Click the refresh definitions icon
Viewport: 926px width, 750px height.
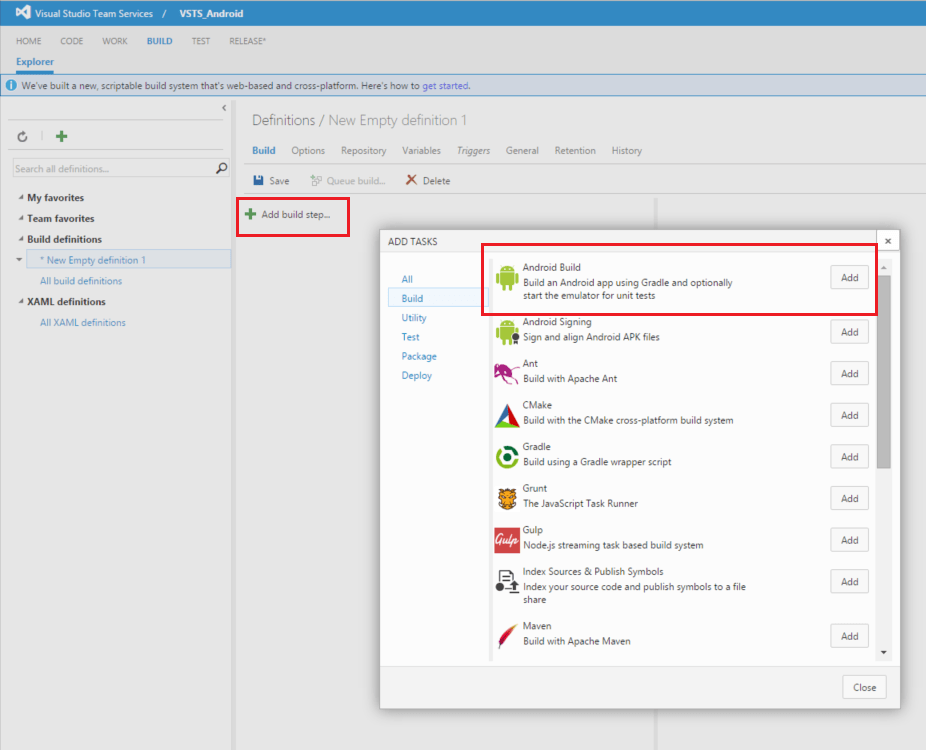click(23, 136)
